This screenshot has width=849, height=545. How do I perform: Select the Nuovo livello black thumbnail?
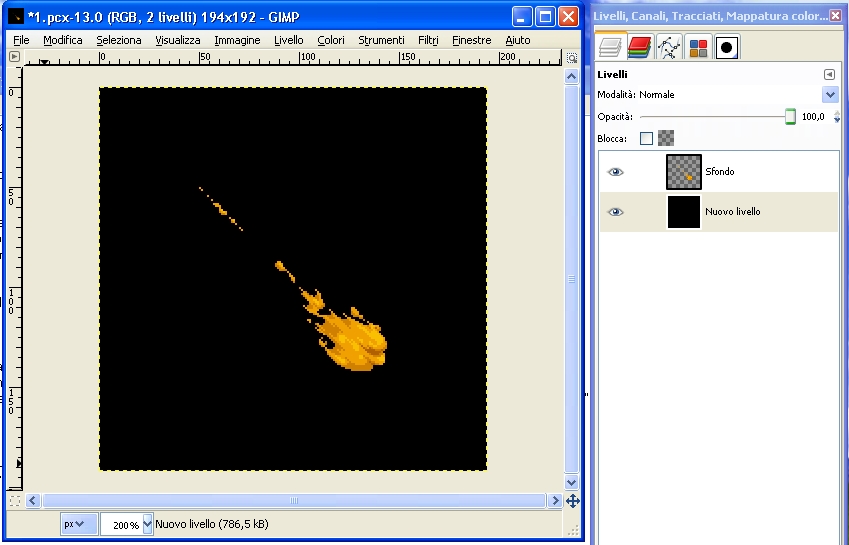pyautogui.click(x=683, y=212)
